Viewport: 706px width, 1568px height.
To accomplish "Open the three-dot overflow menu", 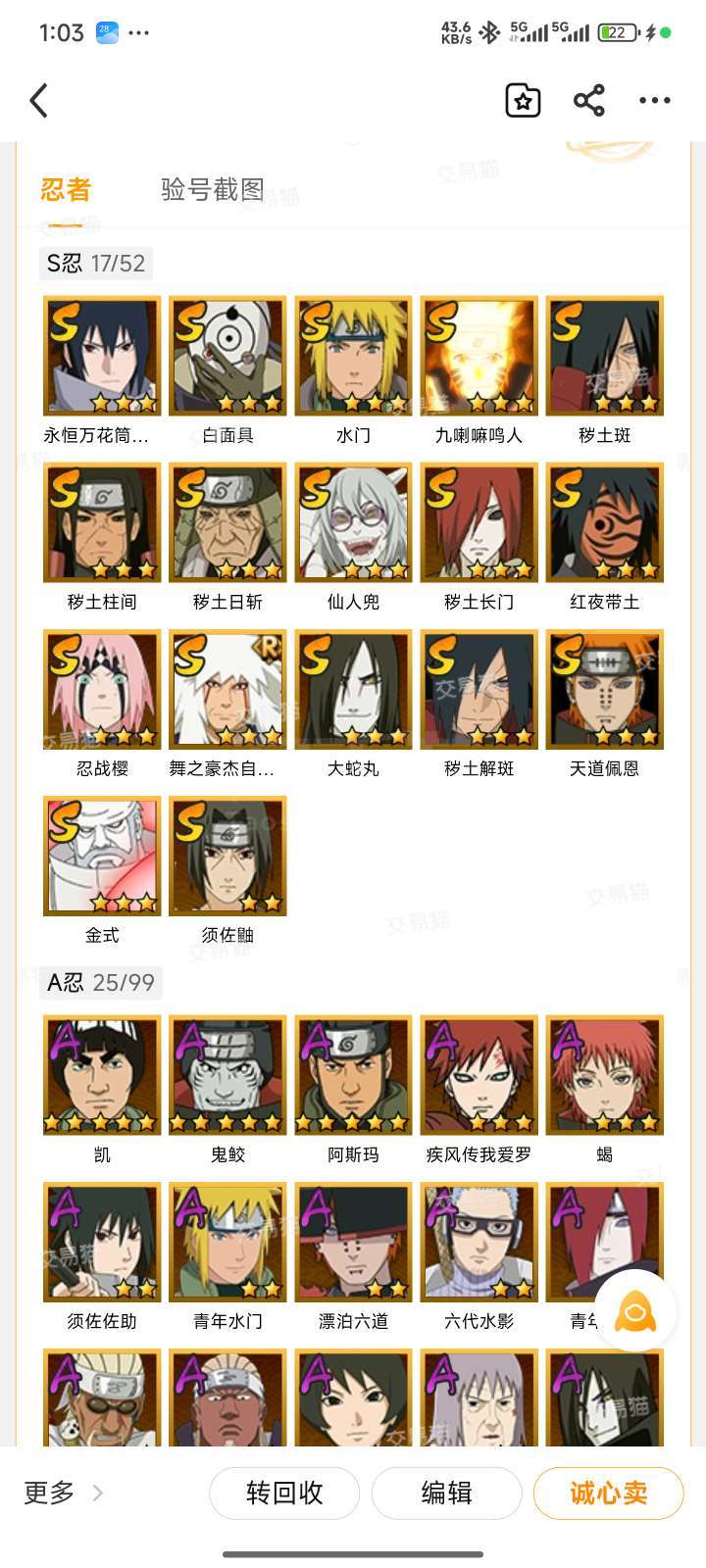I will click(x=655, y=100).
